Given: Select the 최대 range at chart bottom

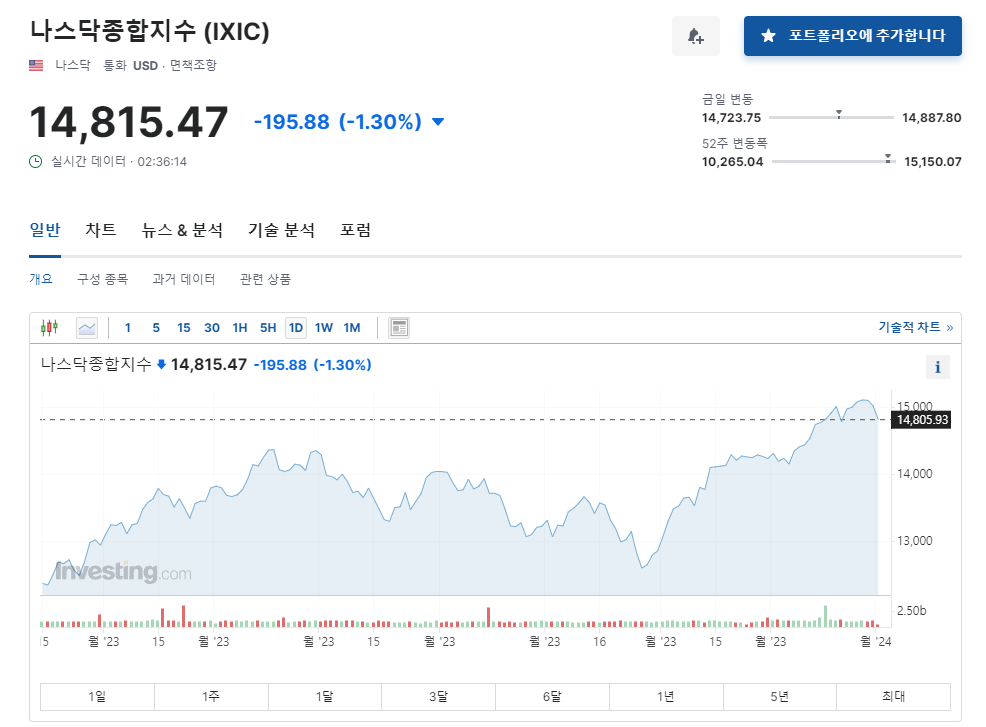Looking at the screenshot, I should (x=893, y=696).
